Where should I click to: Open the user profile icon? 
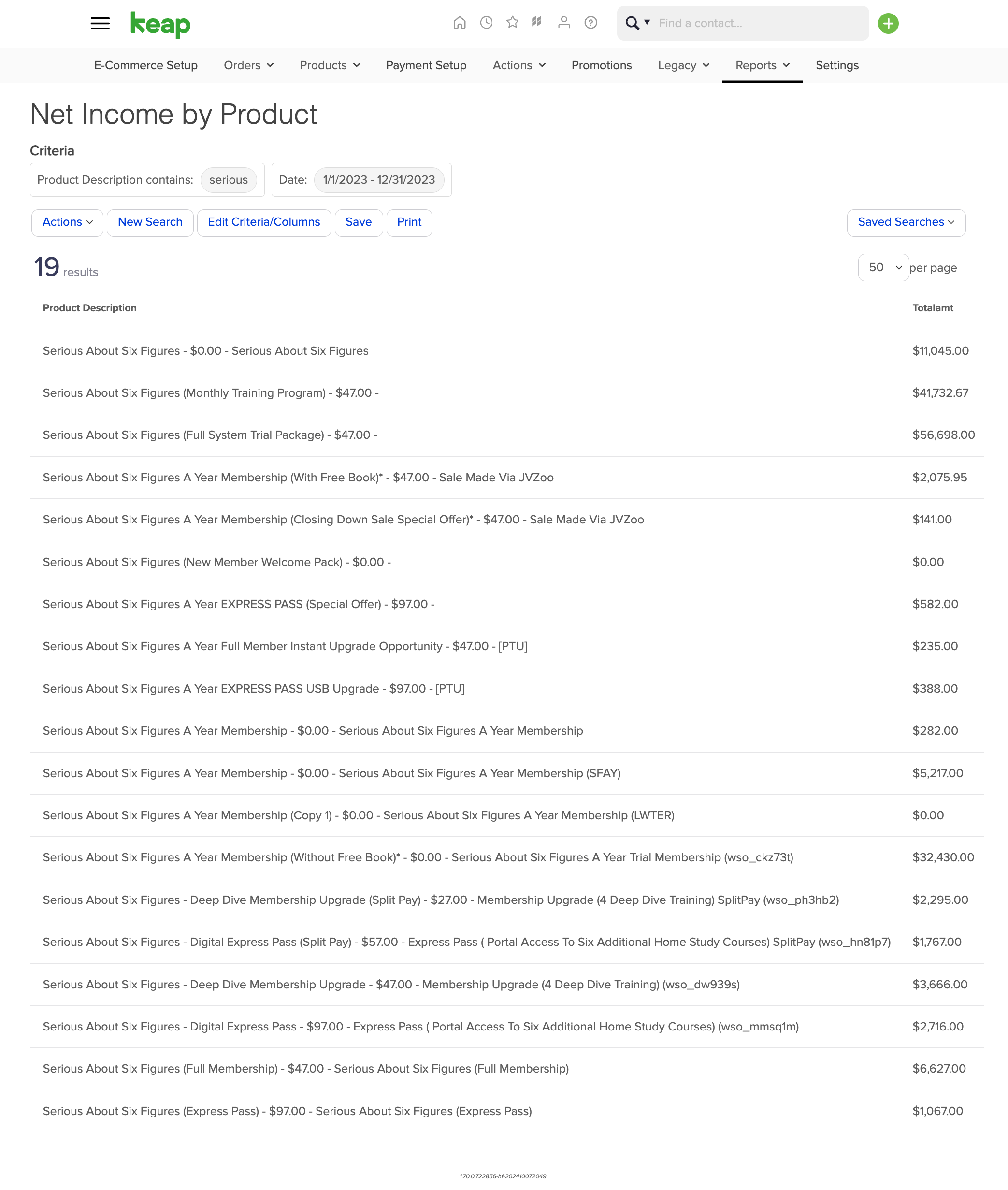pos(564,23)
